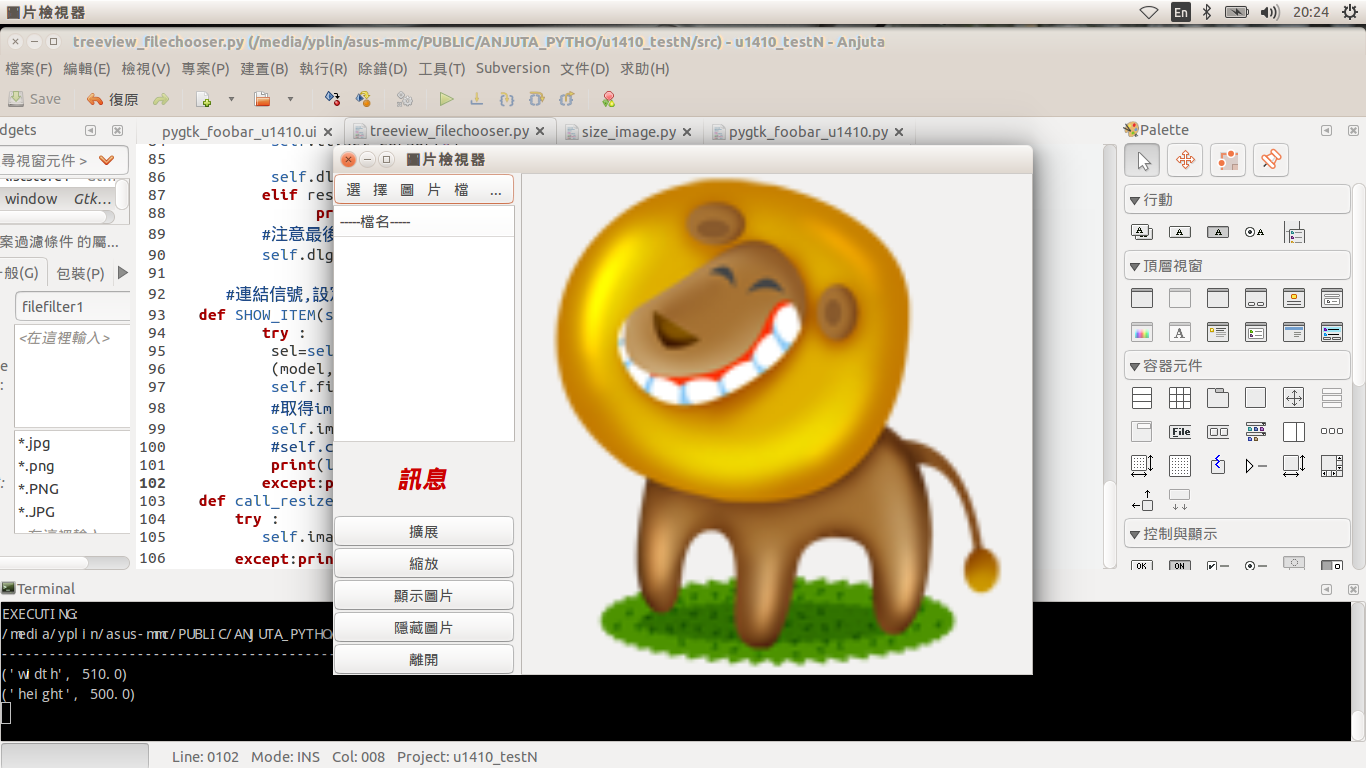Open the 除錯(D) menu
The image size is (1366, 768).
coord(383,69)
